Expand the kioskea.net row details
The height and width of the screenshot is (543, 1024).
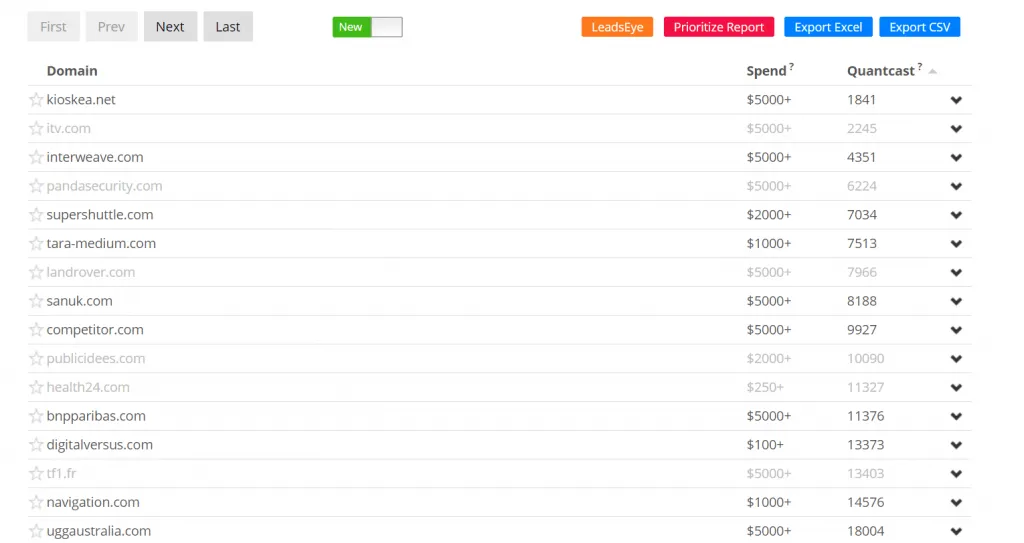956,101
